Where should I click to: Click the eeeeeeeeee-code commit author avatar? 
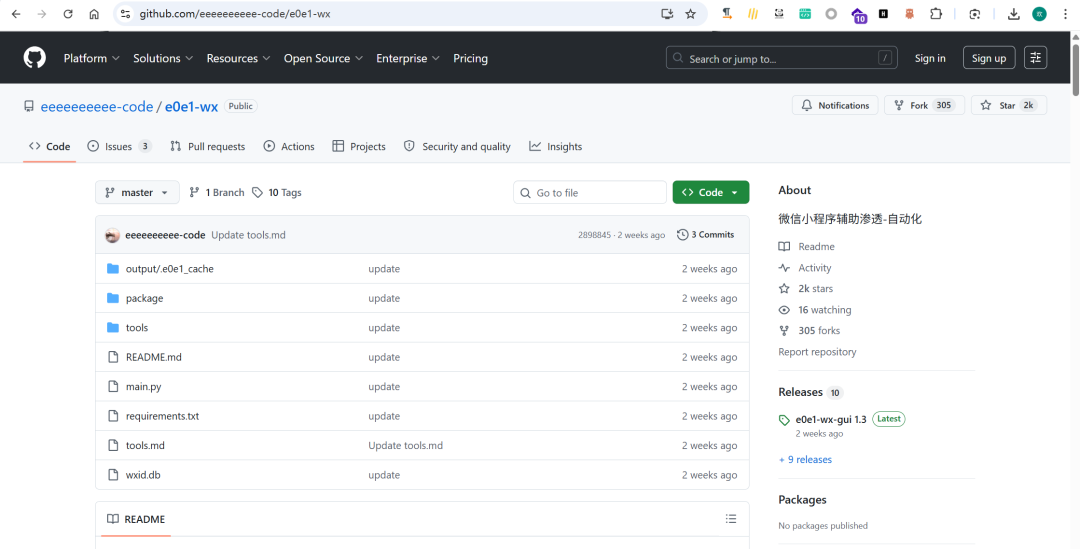click(x=112, y=235)
